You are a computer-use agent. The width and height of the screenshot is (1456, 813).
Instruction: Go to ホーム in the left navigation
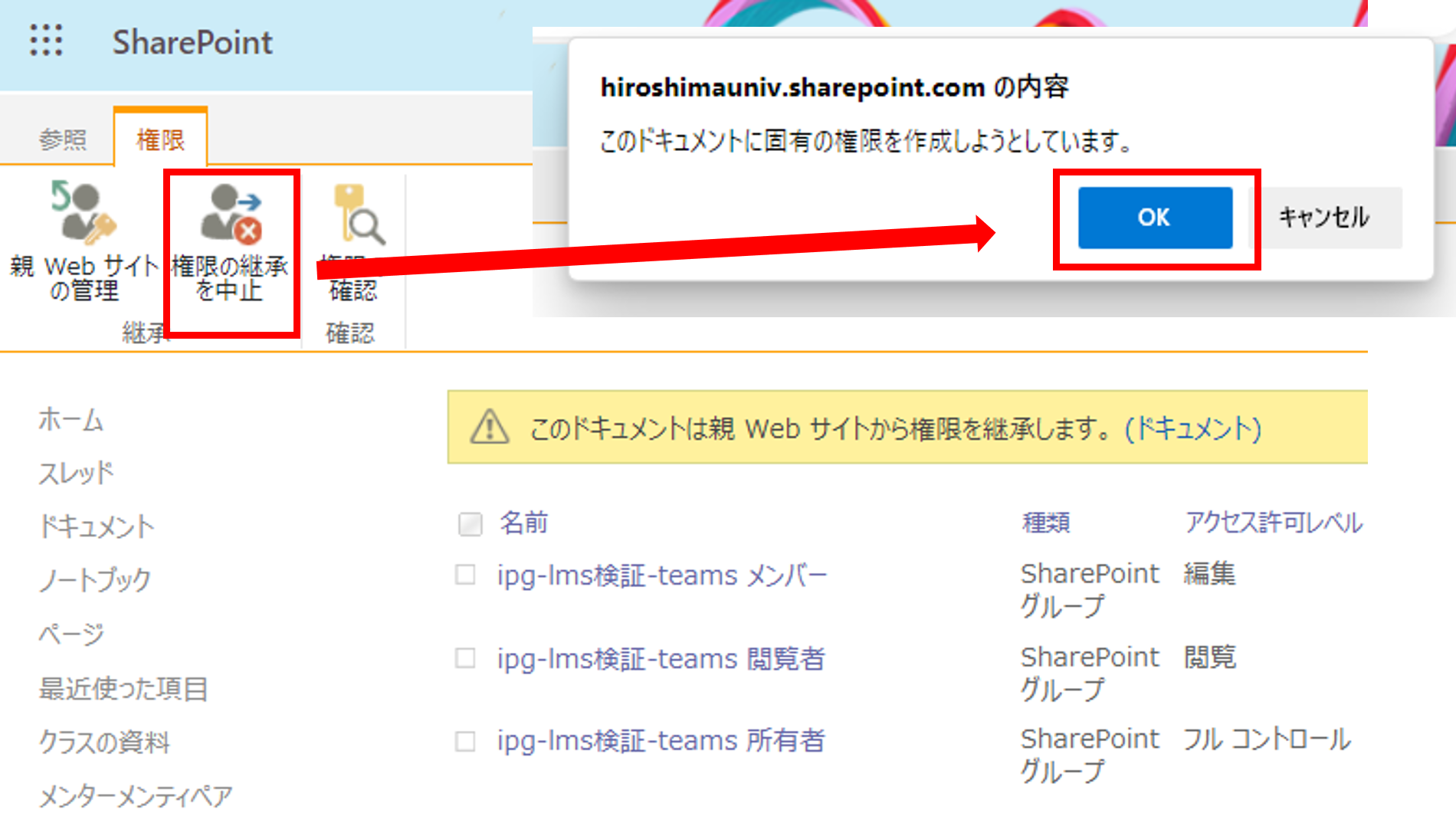coord(71,420)
